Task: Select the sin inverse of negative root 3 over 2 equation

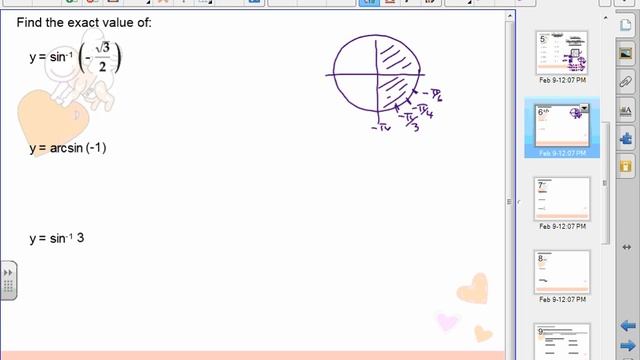Action: (75, 57)
